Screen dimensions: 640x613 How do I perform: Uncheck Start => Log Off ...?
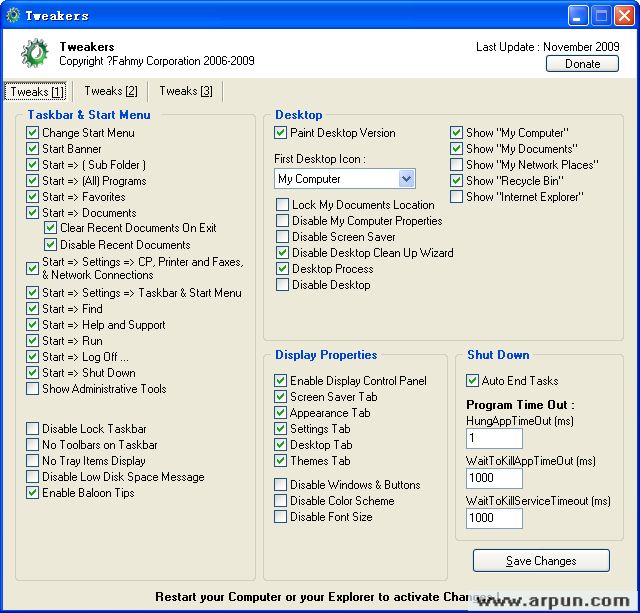pos(32,357)
